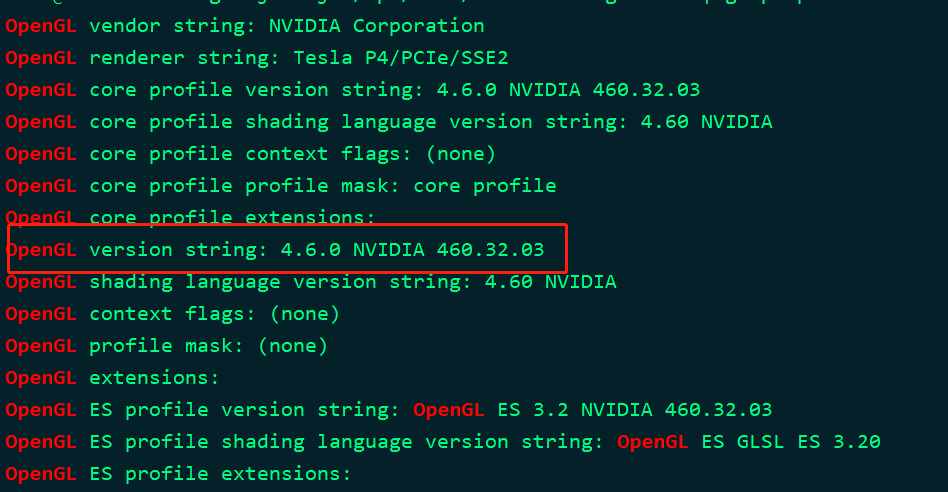
Task: Click the ES profile version string line
Action: tap(389, 410)
